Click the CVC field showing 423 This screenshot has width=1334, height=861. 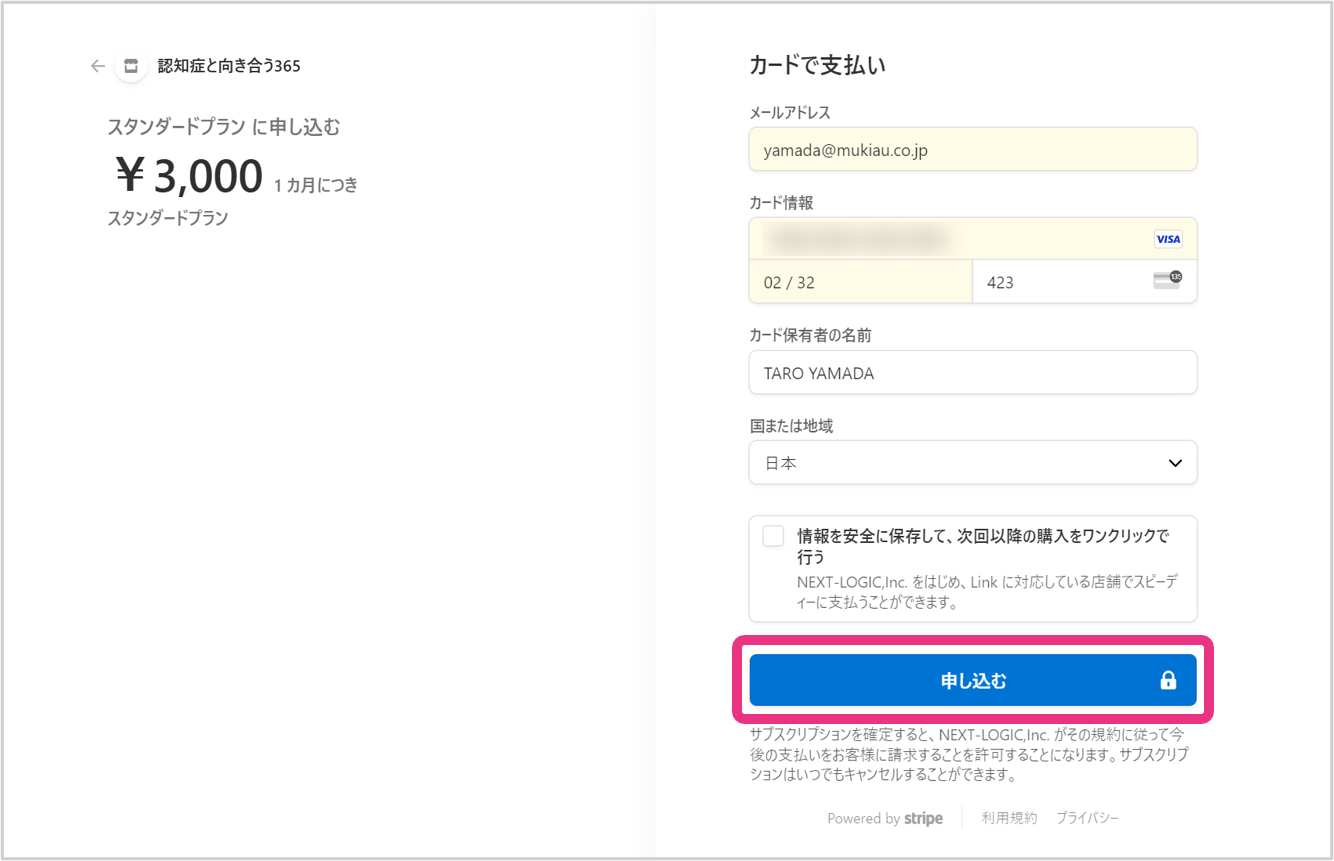point(1060,282)
